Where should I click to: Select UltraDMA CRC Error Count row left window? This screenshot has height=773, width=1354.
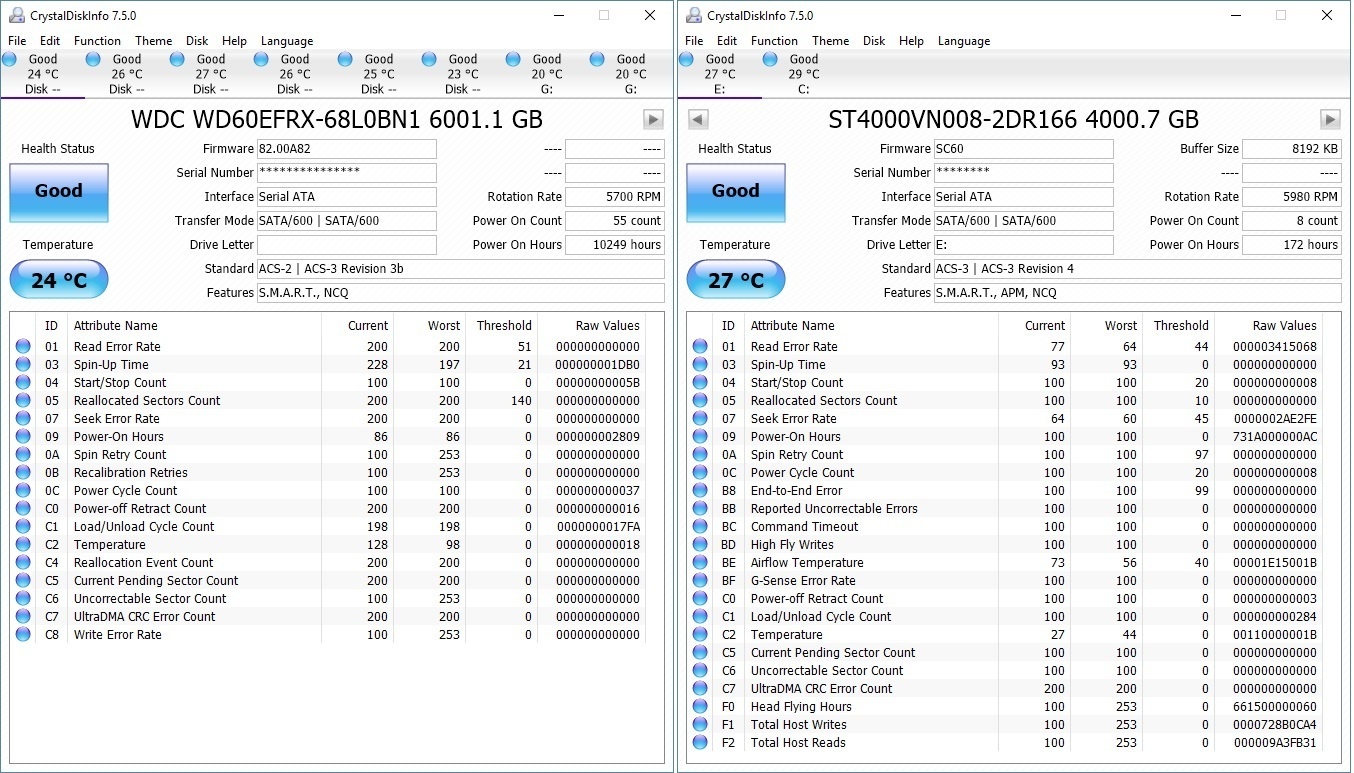(x=328, y=617)
